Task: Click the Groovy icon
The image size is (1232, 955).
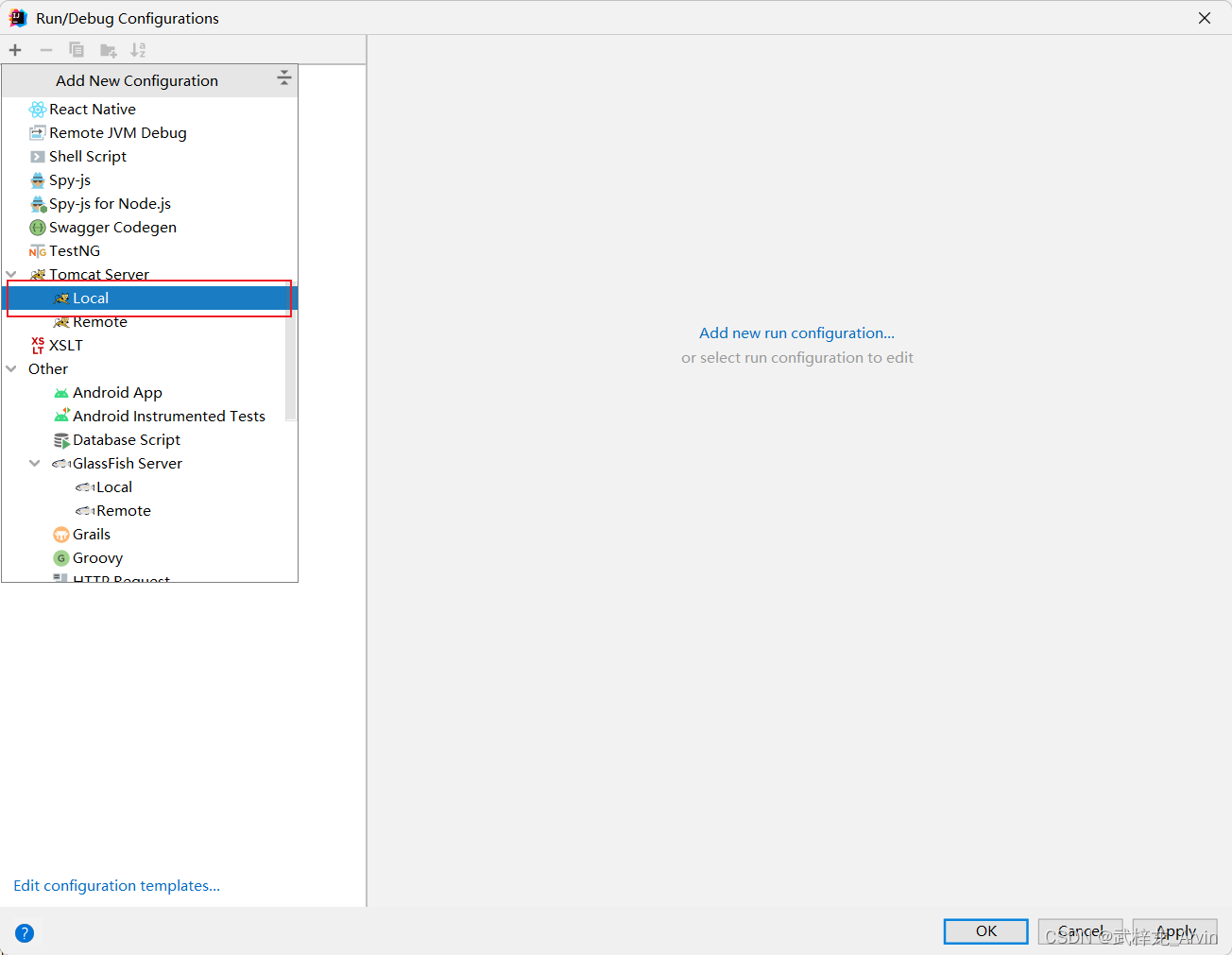Action: click(60, 558)
